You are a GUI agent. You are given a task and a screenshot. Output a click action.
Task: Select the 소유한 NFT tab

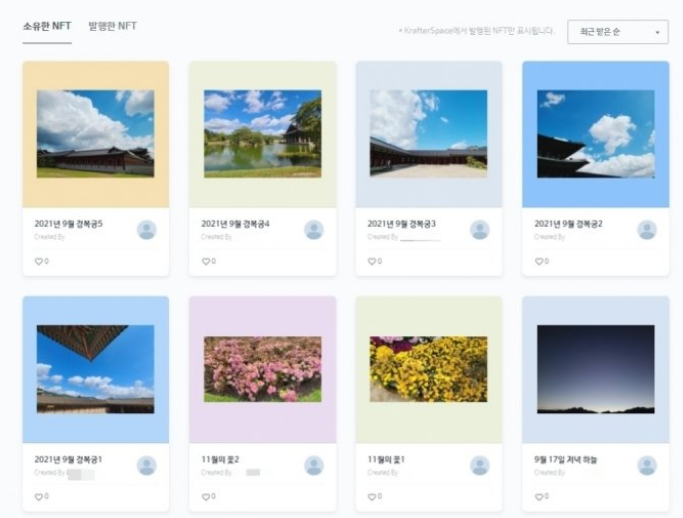[47, 26]
